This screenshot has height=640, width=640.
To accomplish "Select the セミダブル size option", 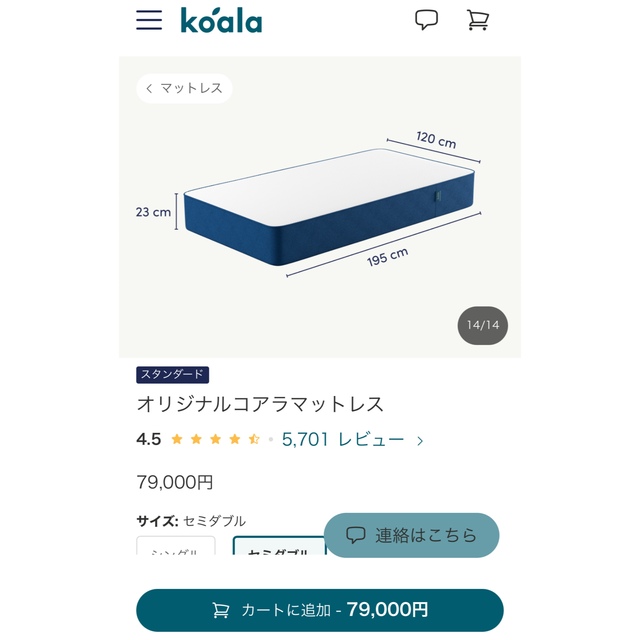I will [x=279, y=546].
